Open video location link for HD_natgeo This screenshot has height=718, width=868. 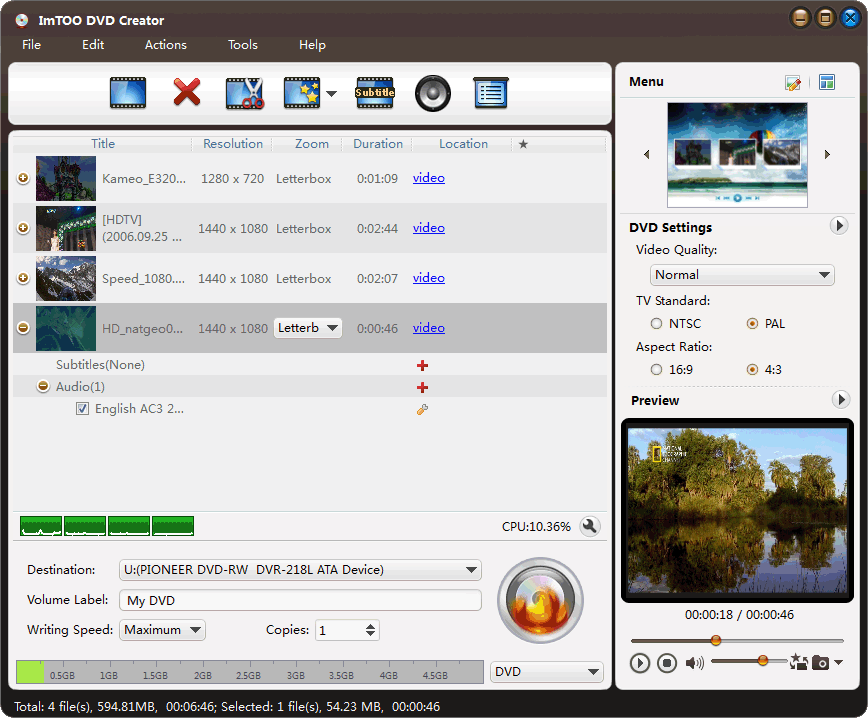click(428, 327)
